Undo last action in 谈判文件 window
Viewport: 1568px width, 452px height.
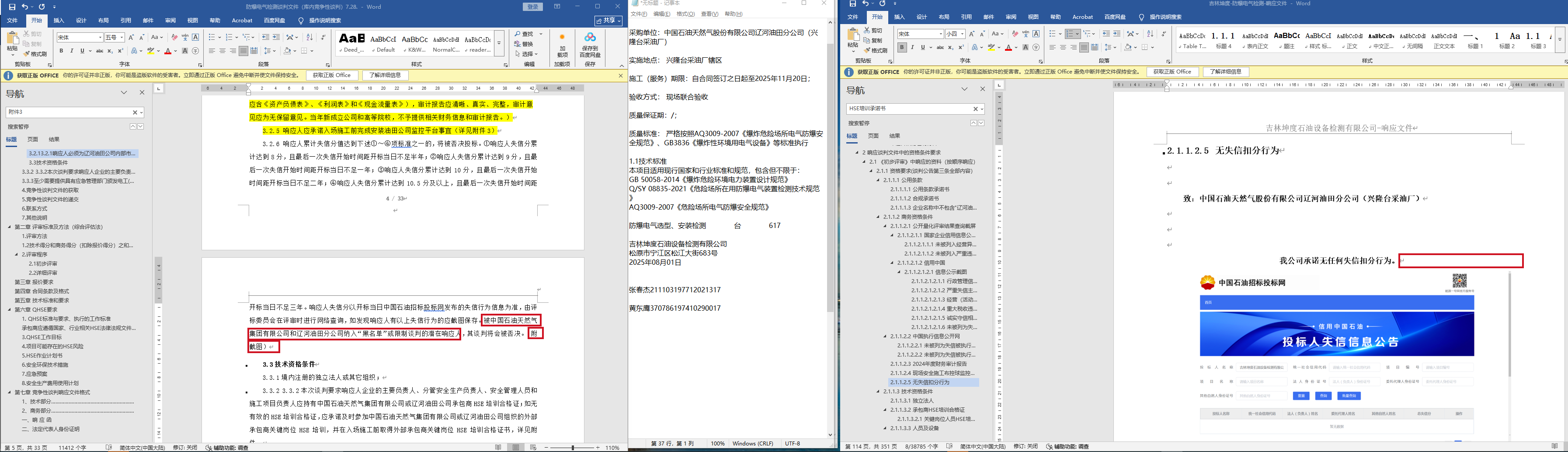pyautogui.click(x=25, y=7)
